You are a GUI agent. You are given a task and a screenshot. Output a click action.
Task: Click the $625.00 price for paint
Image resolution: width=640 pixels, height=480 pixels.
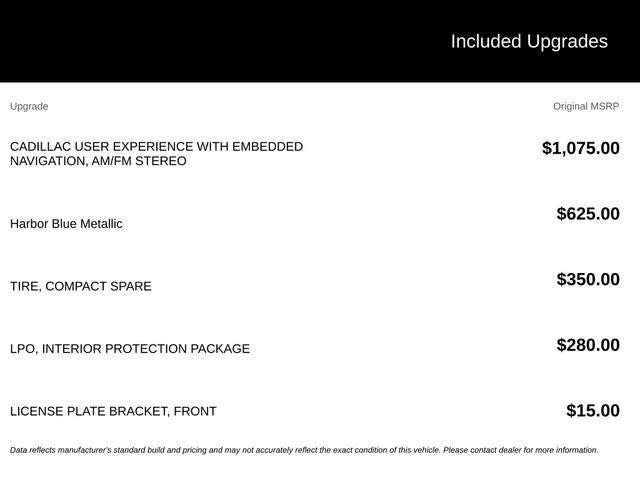click(588, 214)
